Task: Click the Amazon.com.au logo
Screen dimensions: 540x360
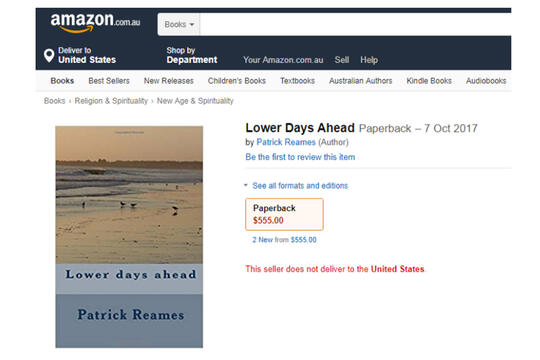Action: click(95, 22)
